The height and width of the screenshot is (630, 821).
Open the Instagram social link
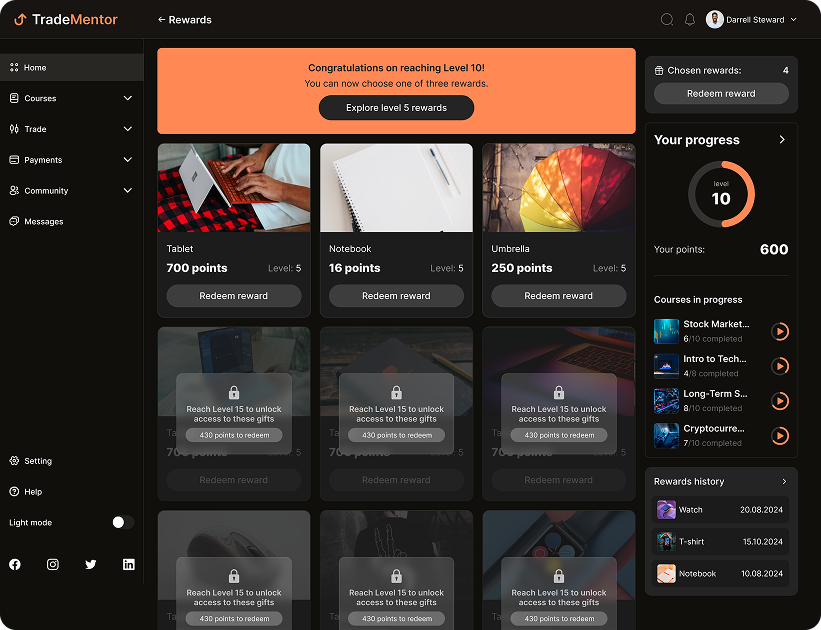(53, 565)
